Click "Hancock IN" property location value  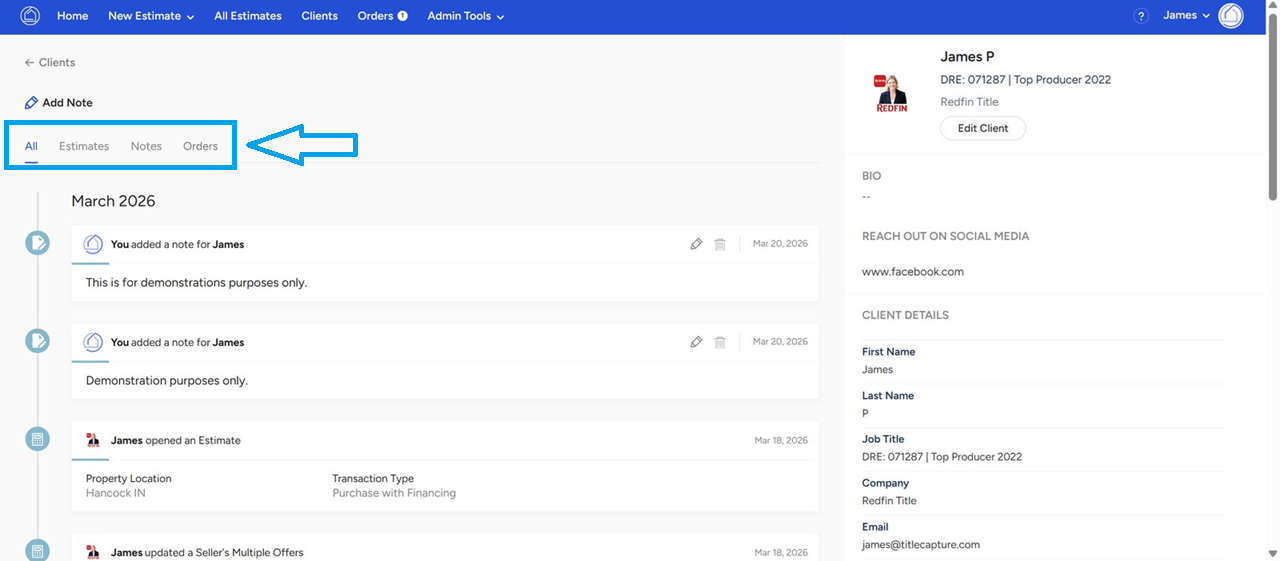pyautogui.click(x=116, y=493)
